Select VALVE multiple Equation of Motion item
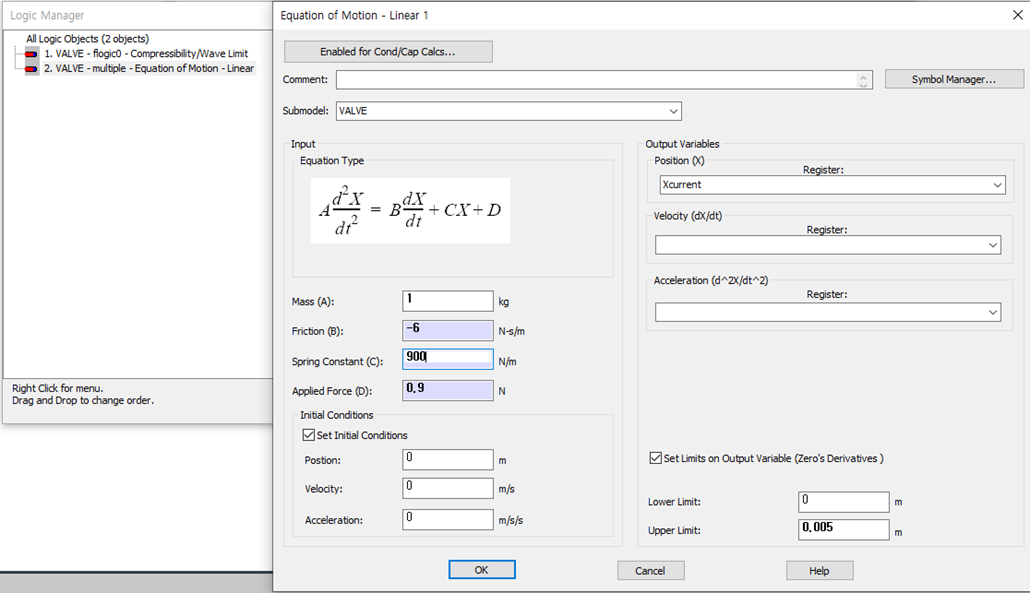This screenshot has height=593, width=1030. pyautogui.click(x=149, y=68)
